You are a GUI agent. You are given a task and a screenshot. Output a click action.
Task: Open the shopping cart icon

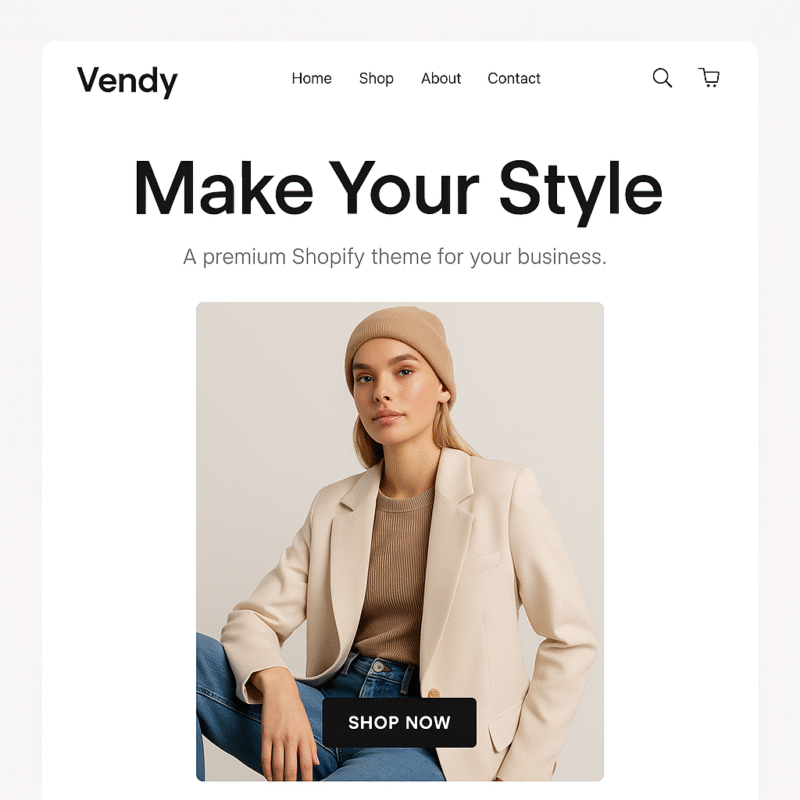(709, 78)
